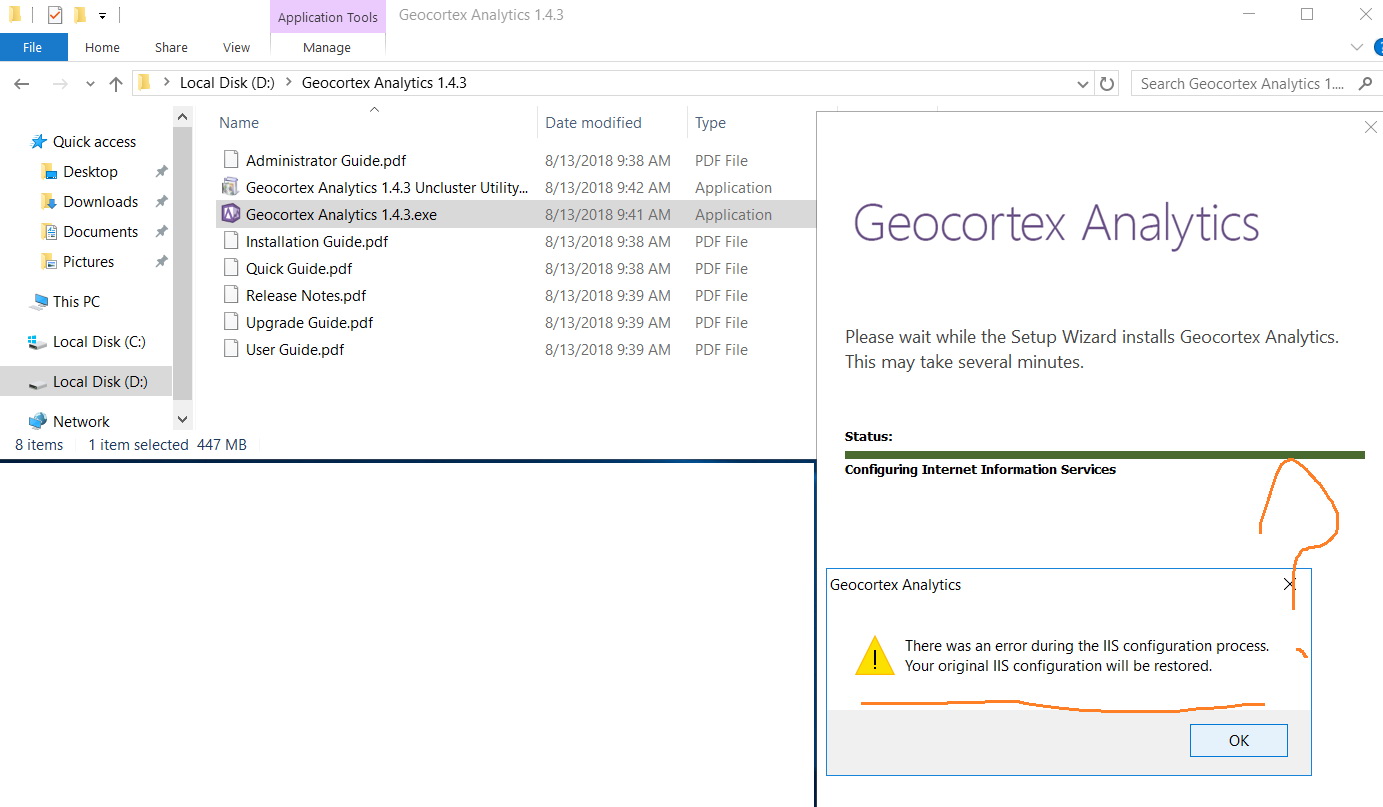The width and height of the screenshot is (1383, 807).
Task: Select the Manage tab under Application Tools
Action: click(327, 47)
